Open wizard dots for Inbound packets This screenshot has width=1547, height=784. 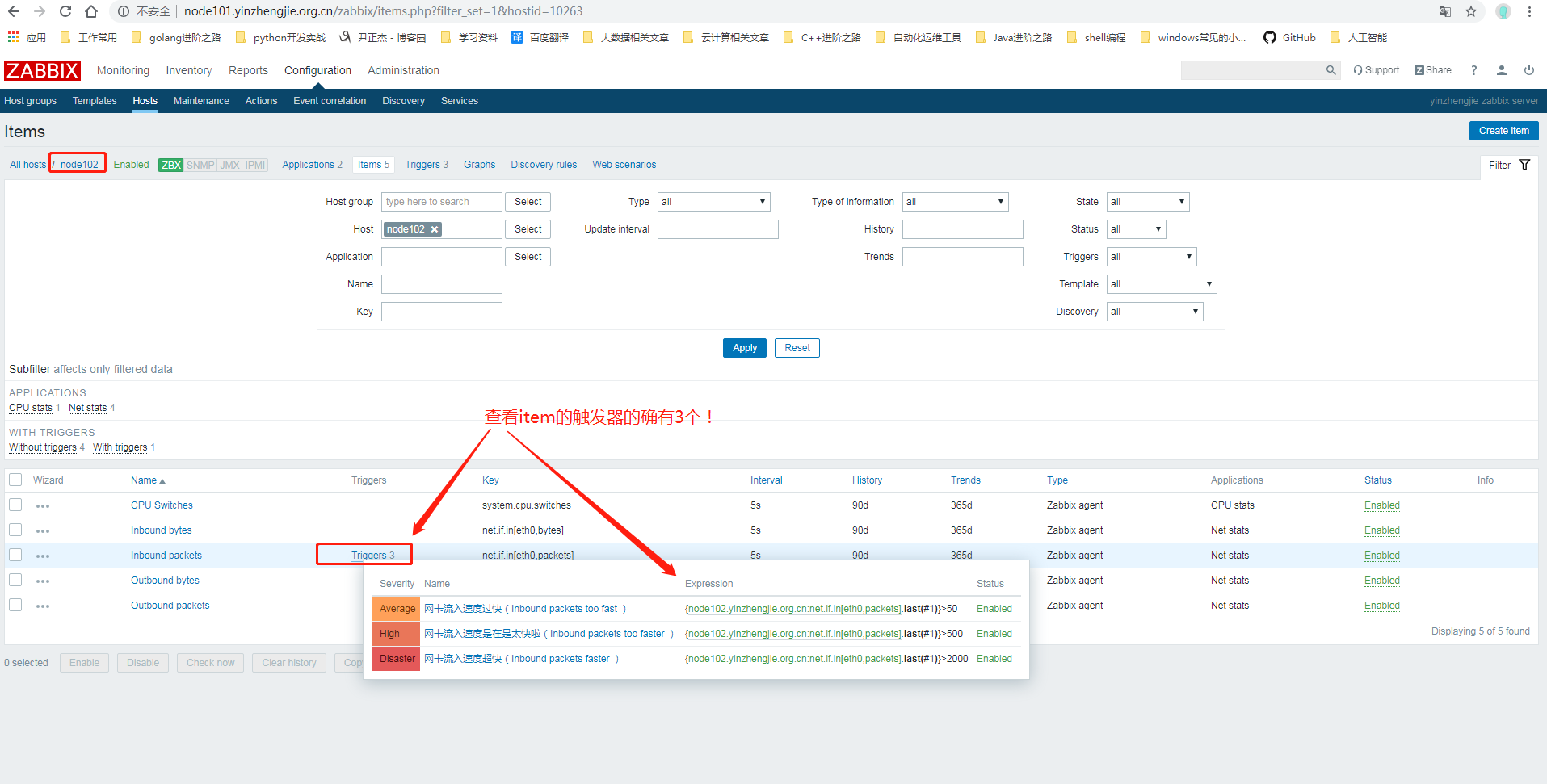tap(43, 556)
